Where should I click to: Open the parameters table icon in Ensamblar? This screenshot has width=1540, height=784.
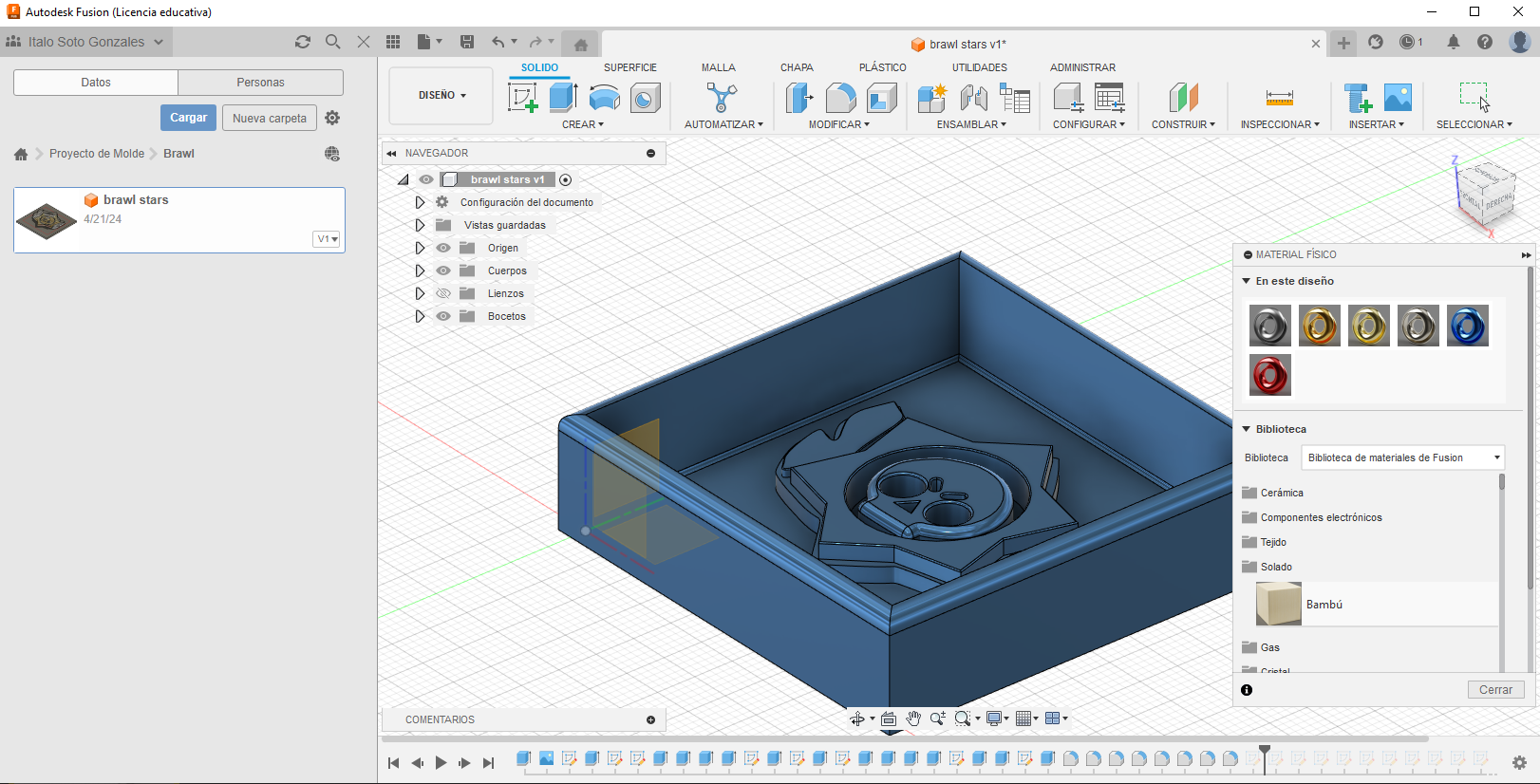point(1015,98)
